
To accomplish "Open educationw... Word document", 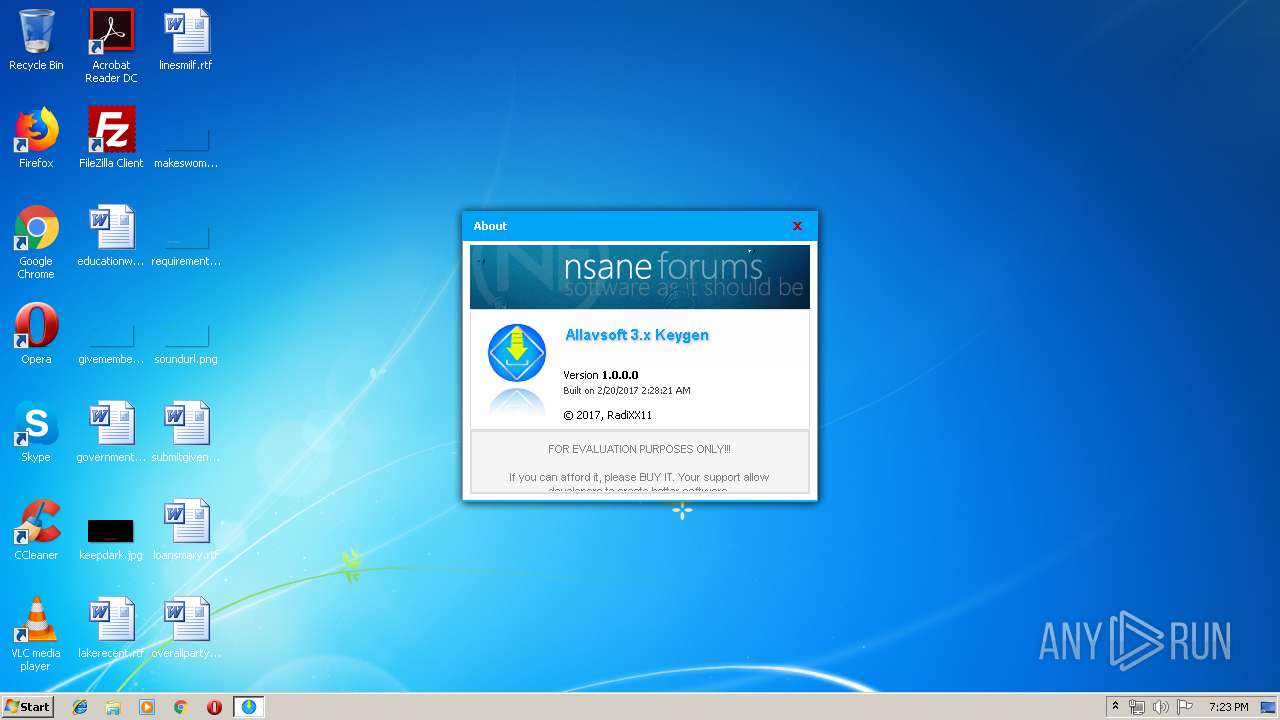I will coord(111,236).
